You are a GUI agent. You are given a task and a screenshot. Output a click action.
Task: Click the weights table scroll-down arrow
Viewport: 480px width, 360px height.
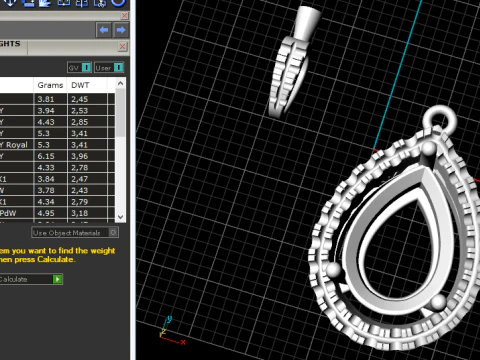(x=120, y=217)
